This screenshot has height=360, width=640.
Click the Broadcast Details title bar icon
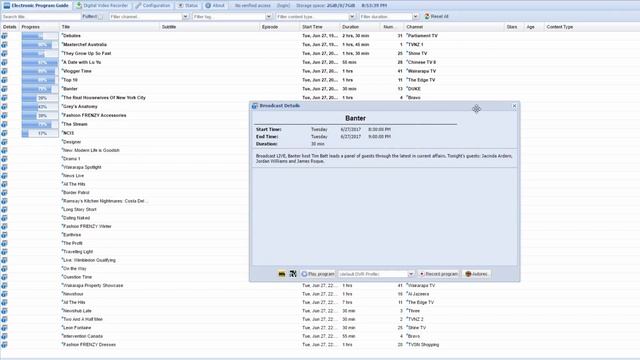[255, 106]
